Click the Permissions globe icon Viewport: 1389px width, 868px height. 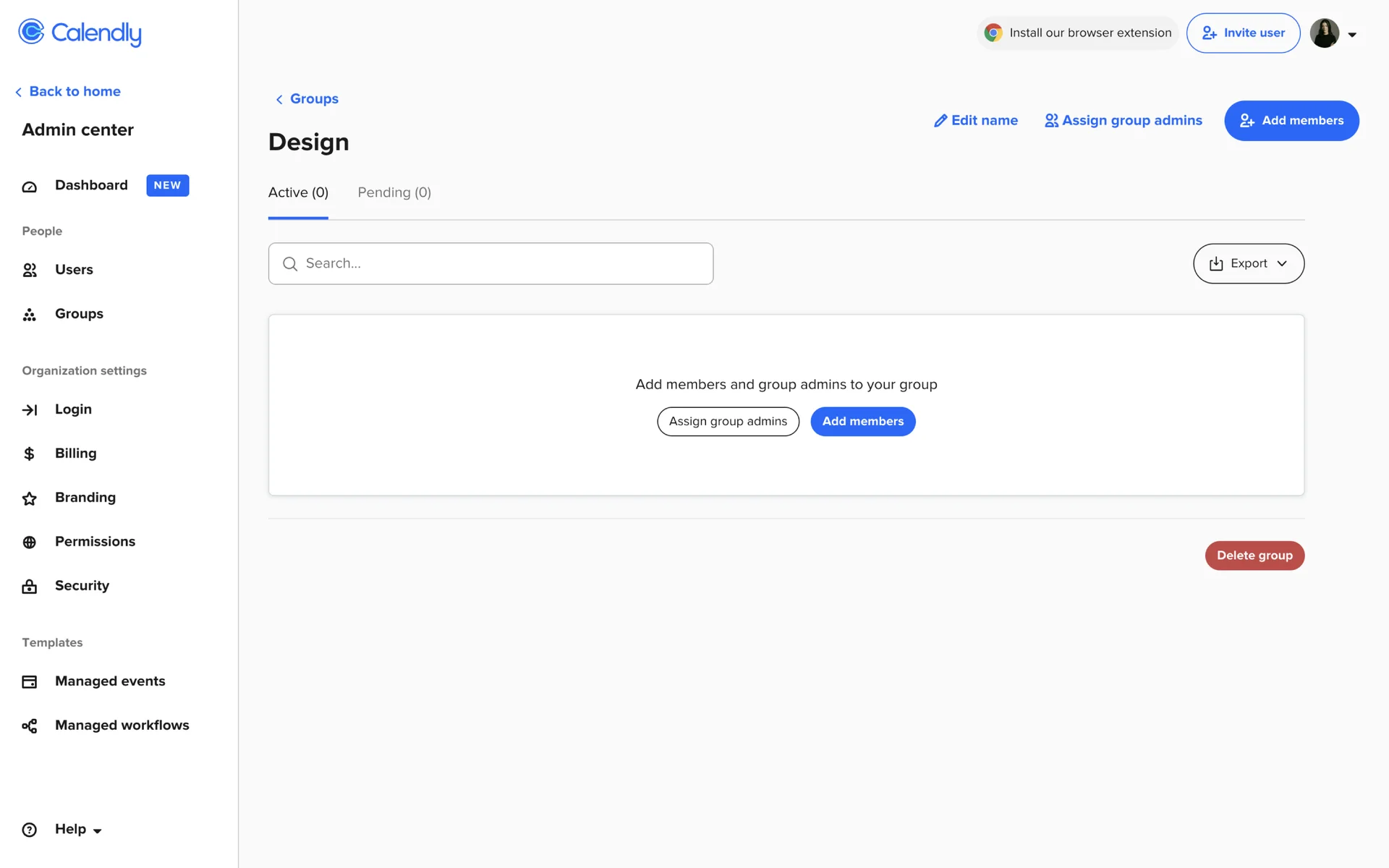[x=30, y=542]
